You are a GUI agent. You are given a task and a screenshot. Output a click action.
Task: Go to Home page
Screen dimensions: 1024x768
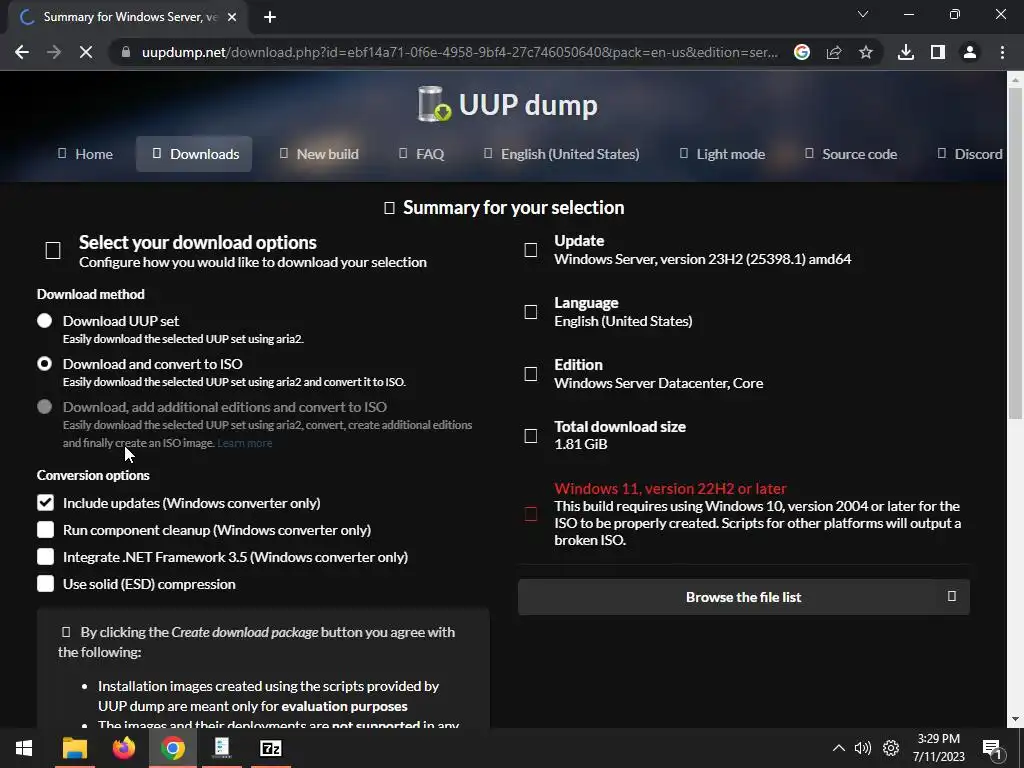[86, 154]
